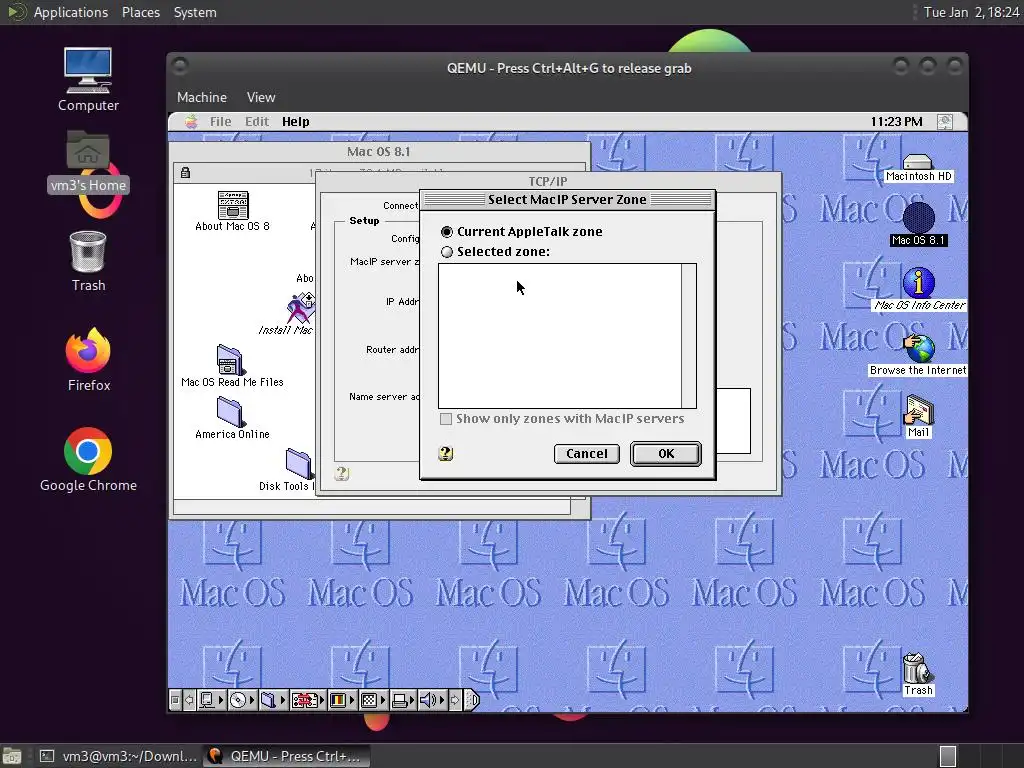Click the help icon in zone dialog
The width and height of the screenshot is (1024, 768).
pyautogui.click(x=446, y=453)
